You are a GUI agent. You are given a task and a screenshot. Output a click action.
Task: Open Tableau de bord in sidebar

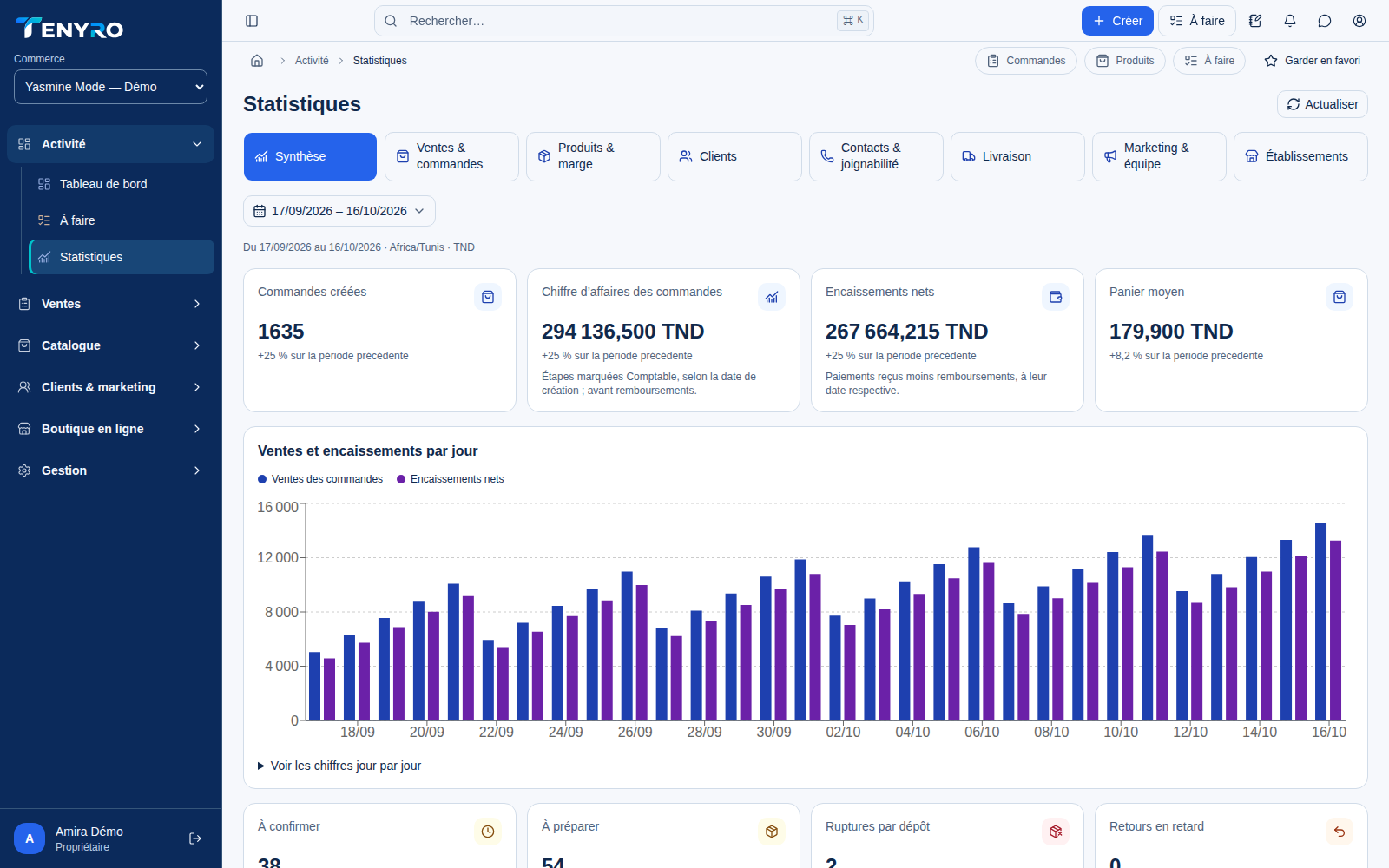tap(122, 184)
